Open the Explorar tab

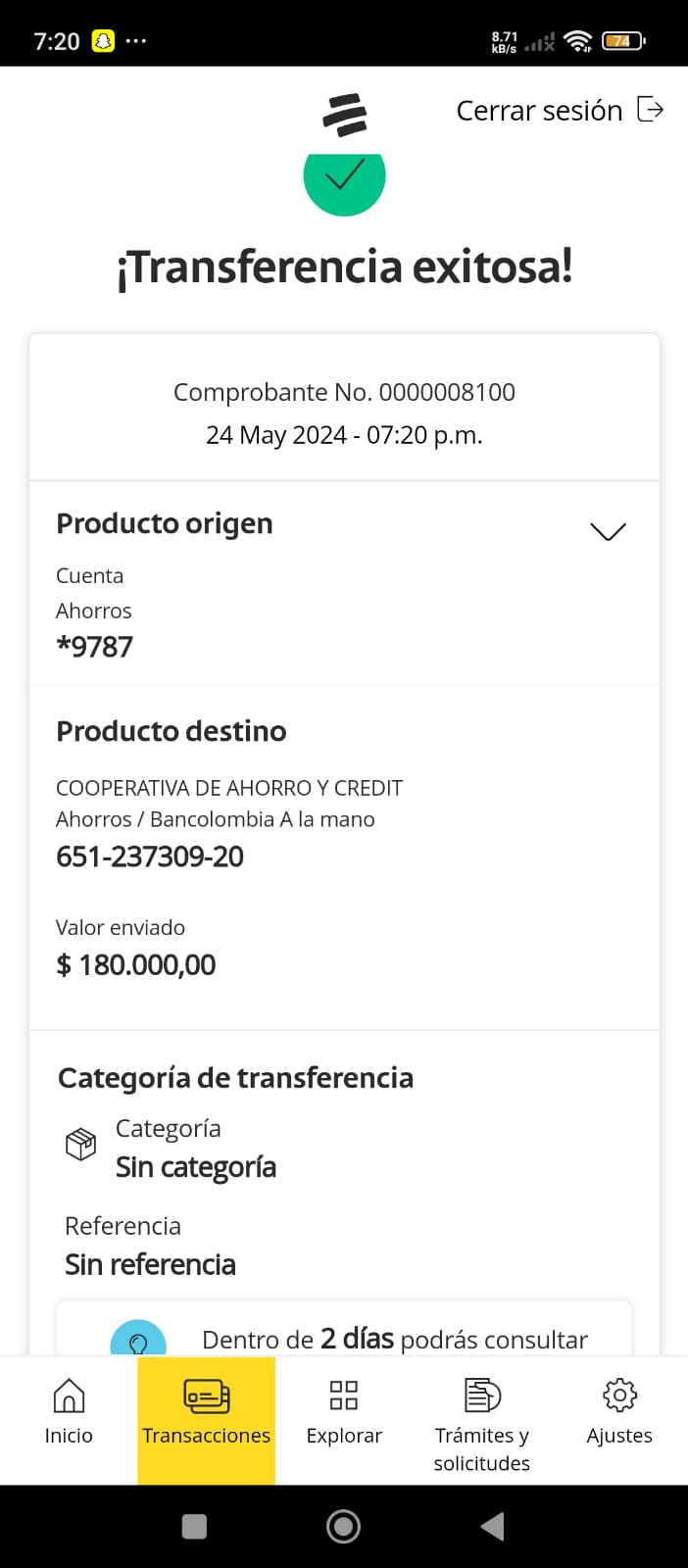click(344, 1412)
